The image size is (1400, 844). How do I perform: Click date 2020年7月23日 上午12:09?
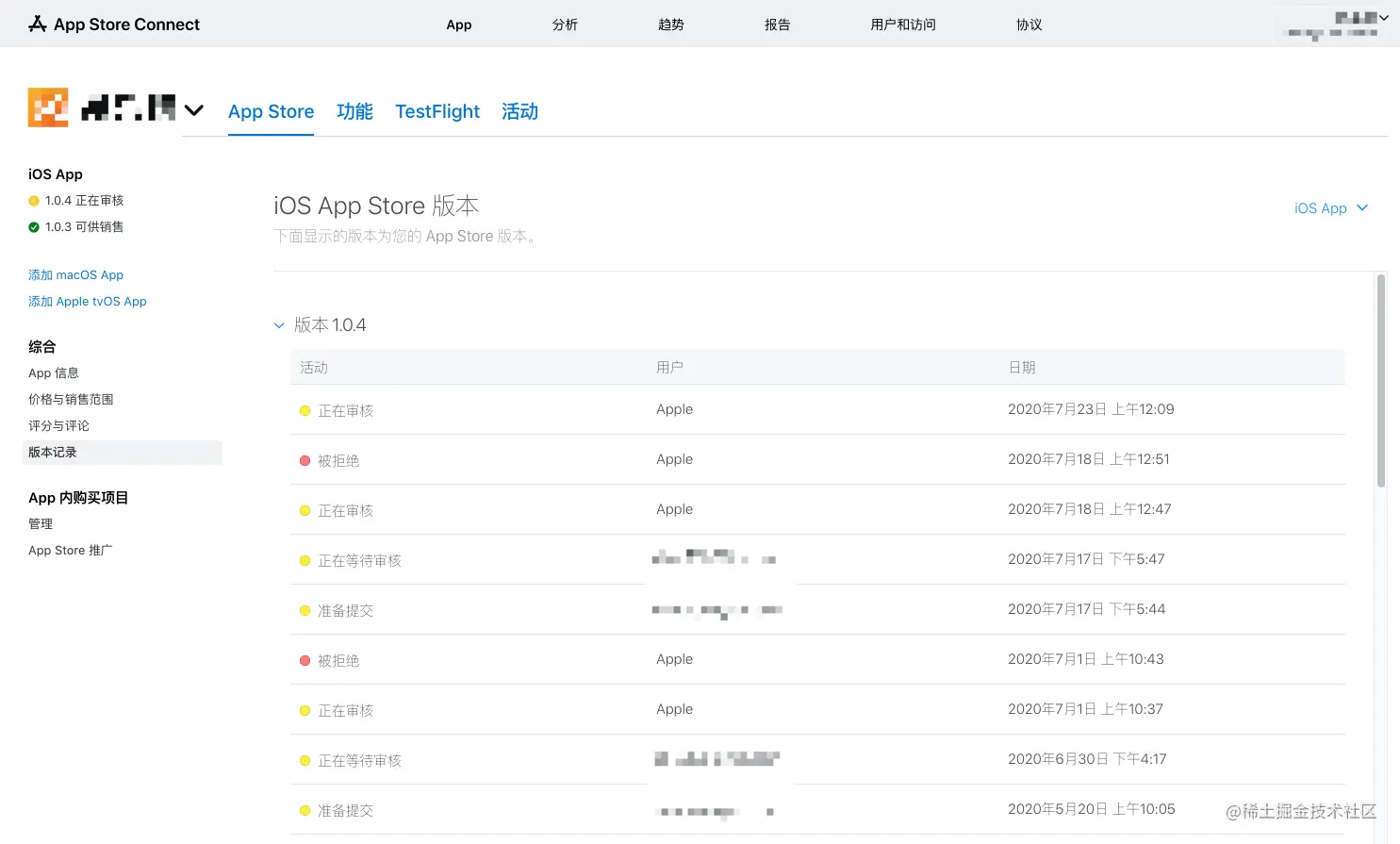coord(1091,409)
